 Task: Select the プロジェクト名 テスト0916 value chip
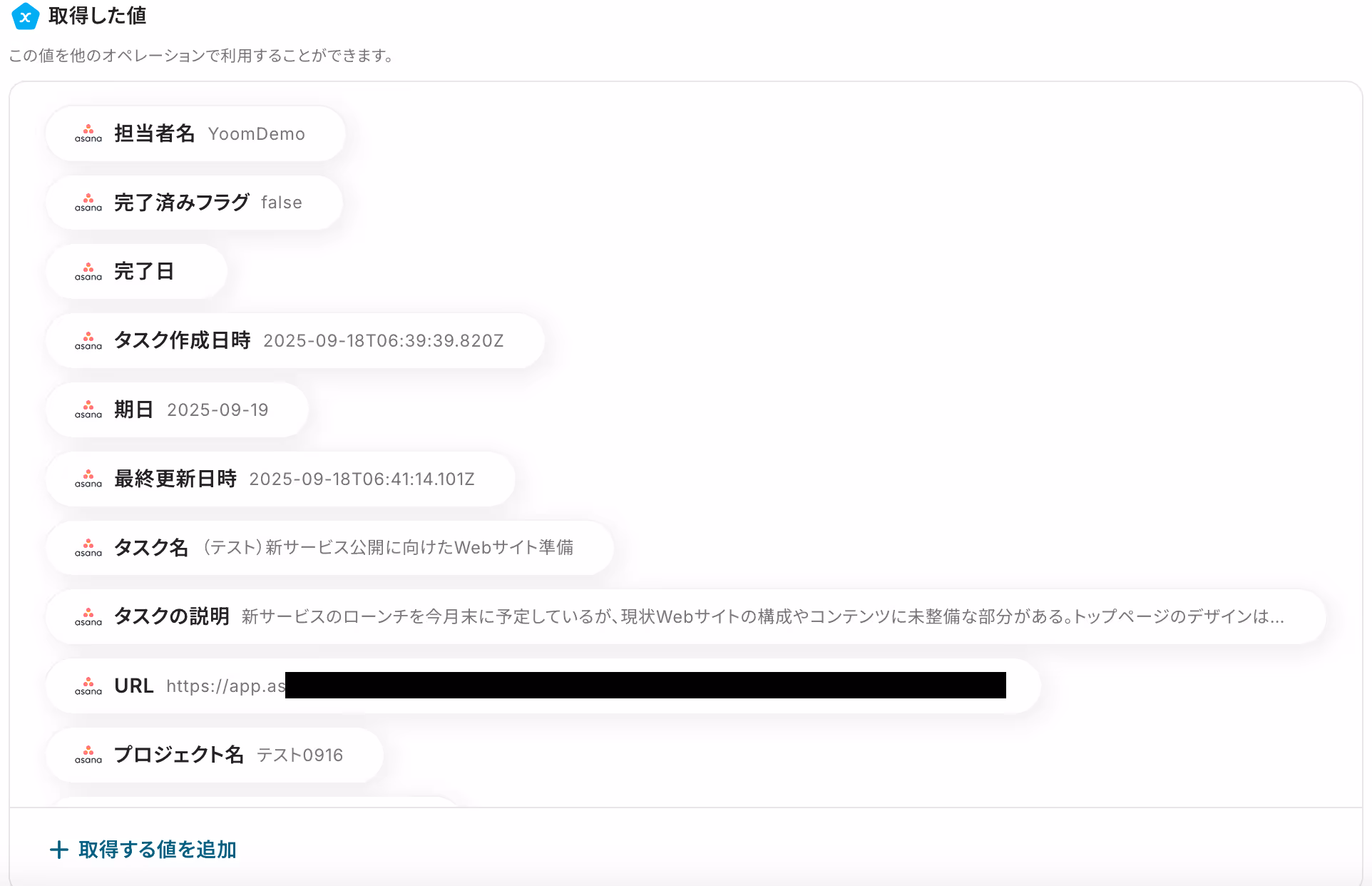click(x=215, y=755)
